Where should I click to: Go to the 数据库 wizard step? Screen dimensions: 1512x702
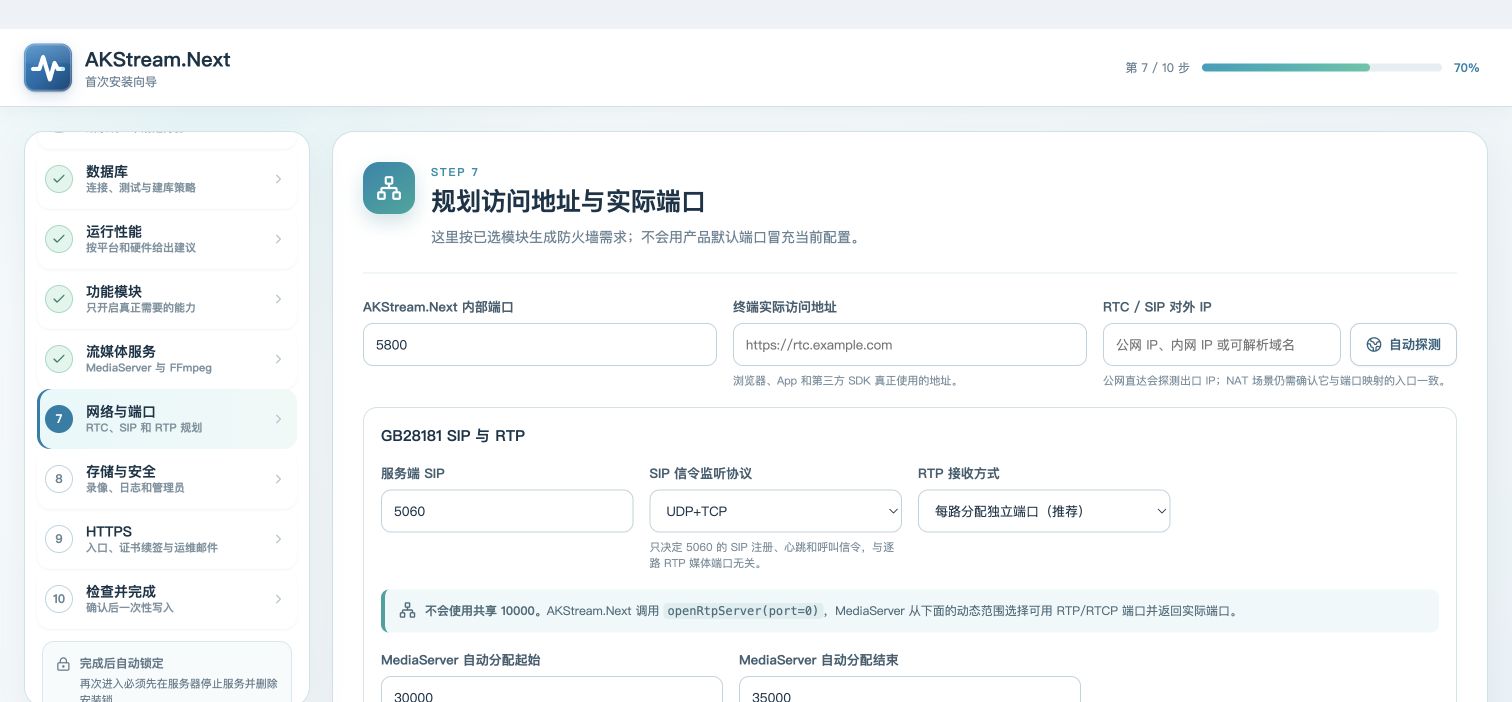point(167,179)
